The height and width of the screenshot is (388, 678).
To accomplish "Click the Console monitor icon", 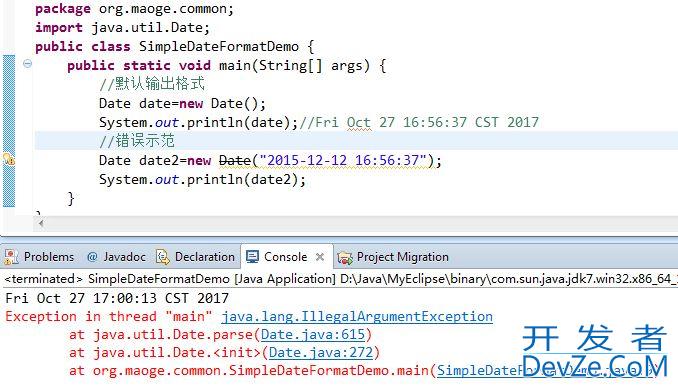I will pos(252,257).
